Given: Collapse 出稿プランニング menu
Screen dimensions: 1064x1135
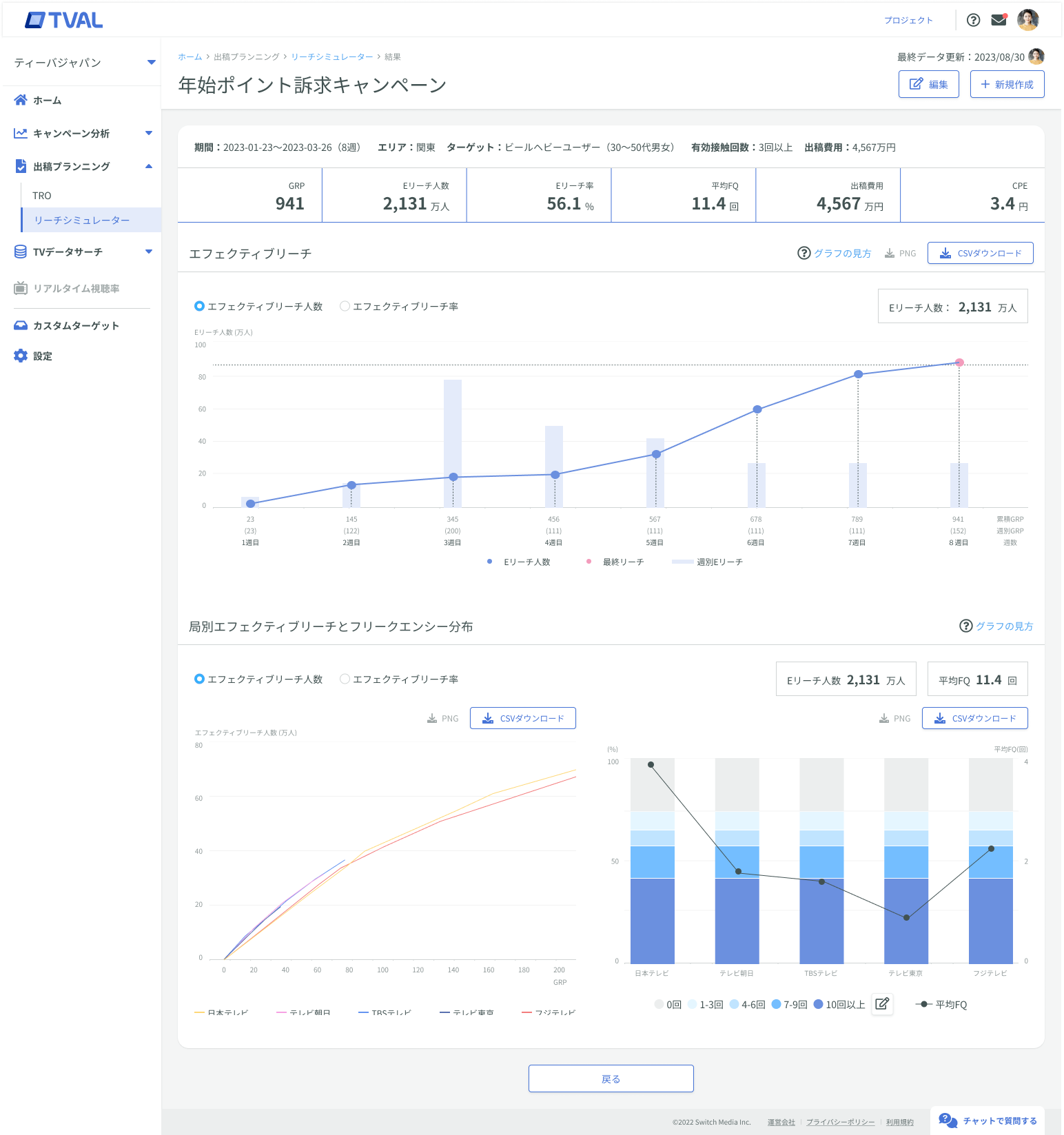Looking at the screenshot, I should (148, 166).
